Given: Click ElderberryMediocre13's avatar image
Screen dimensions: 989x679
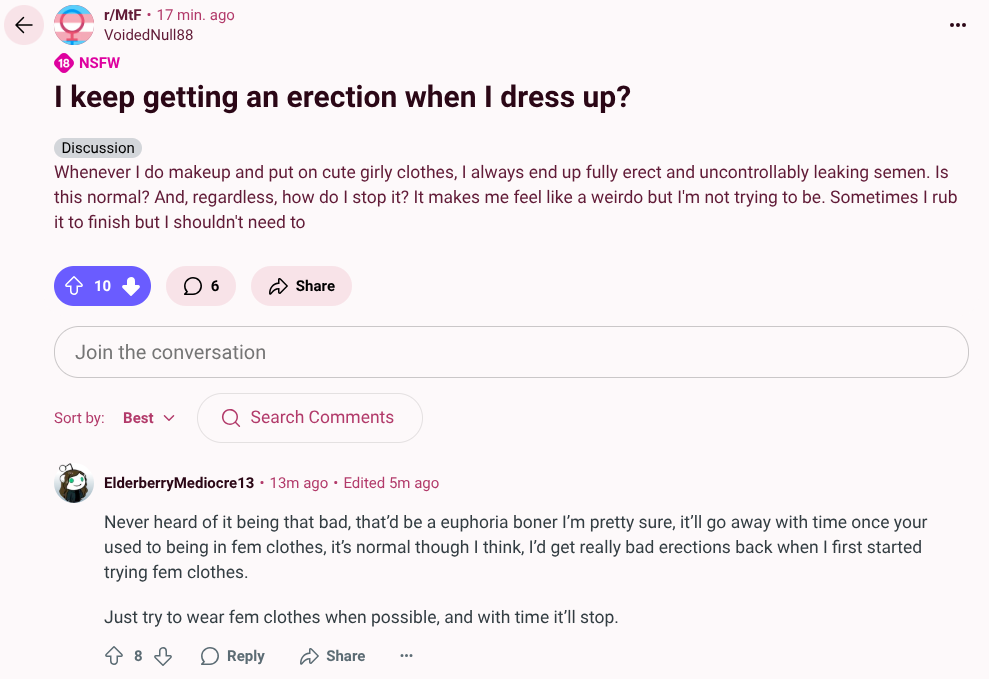Looking at the screenshot, I should (x=74, y=484).
